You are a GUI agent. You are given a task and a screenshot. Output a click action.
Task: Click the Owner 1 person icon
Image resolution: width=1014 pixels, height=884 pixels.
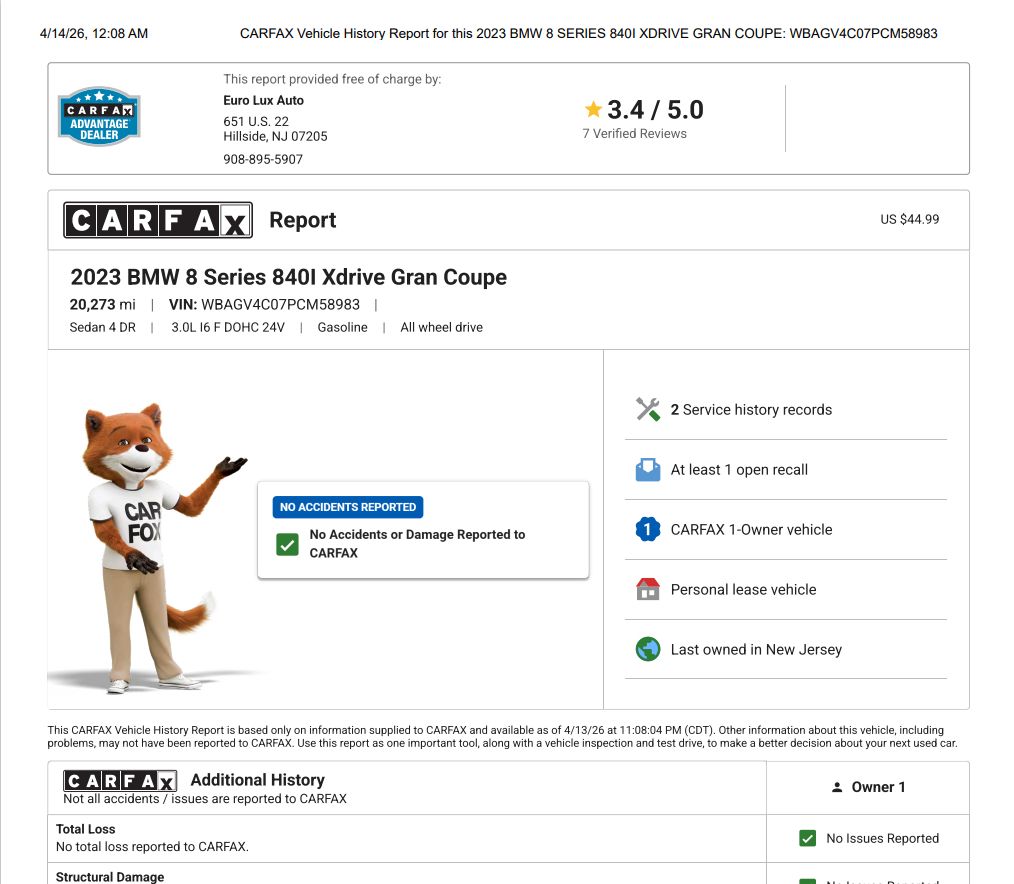coord(837,787)
